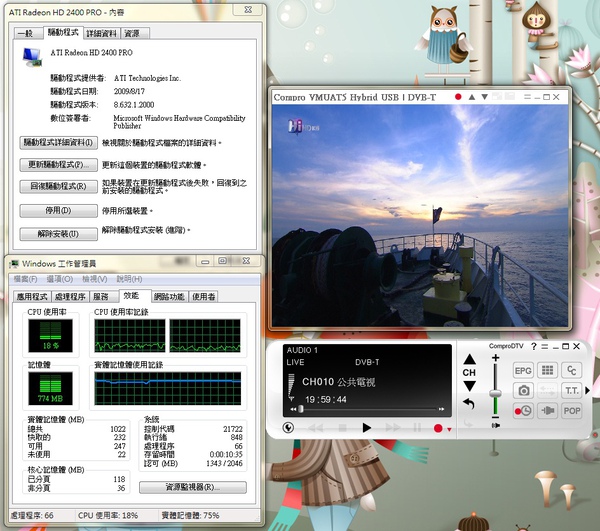Open 檢視(V) menu in Task Manager
This screenshot has height=531, width=600.
pyautogui.click(x=95, y=279)
